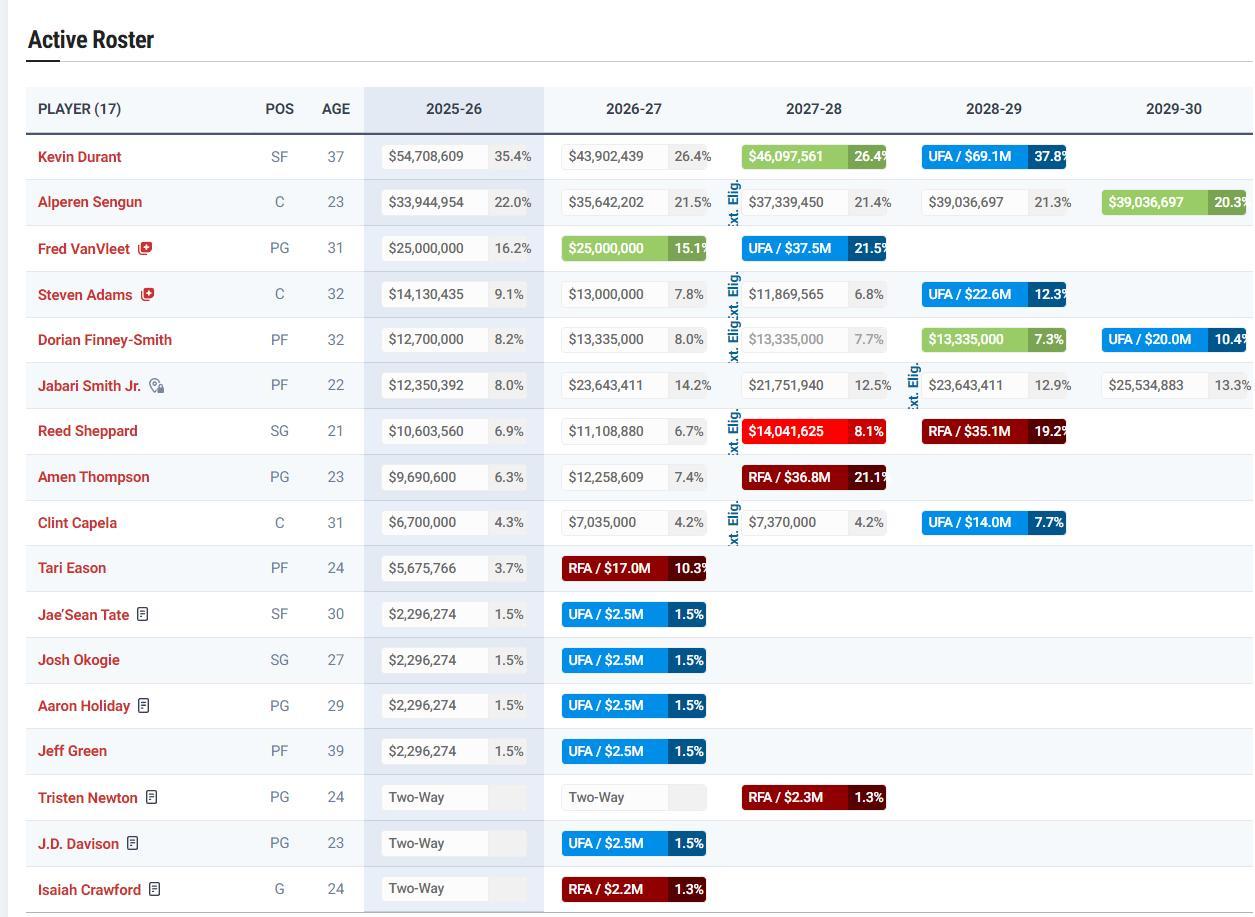Screen dimensions: 1255x917
Task: Click the PLAYER (17) column header
Action: [79, 109]
